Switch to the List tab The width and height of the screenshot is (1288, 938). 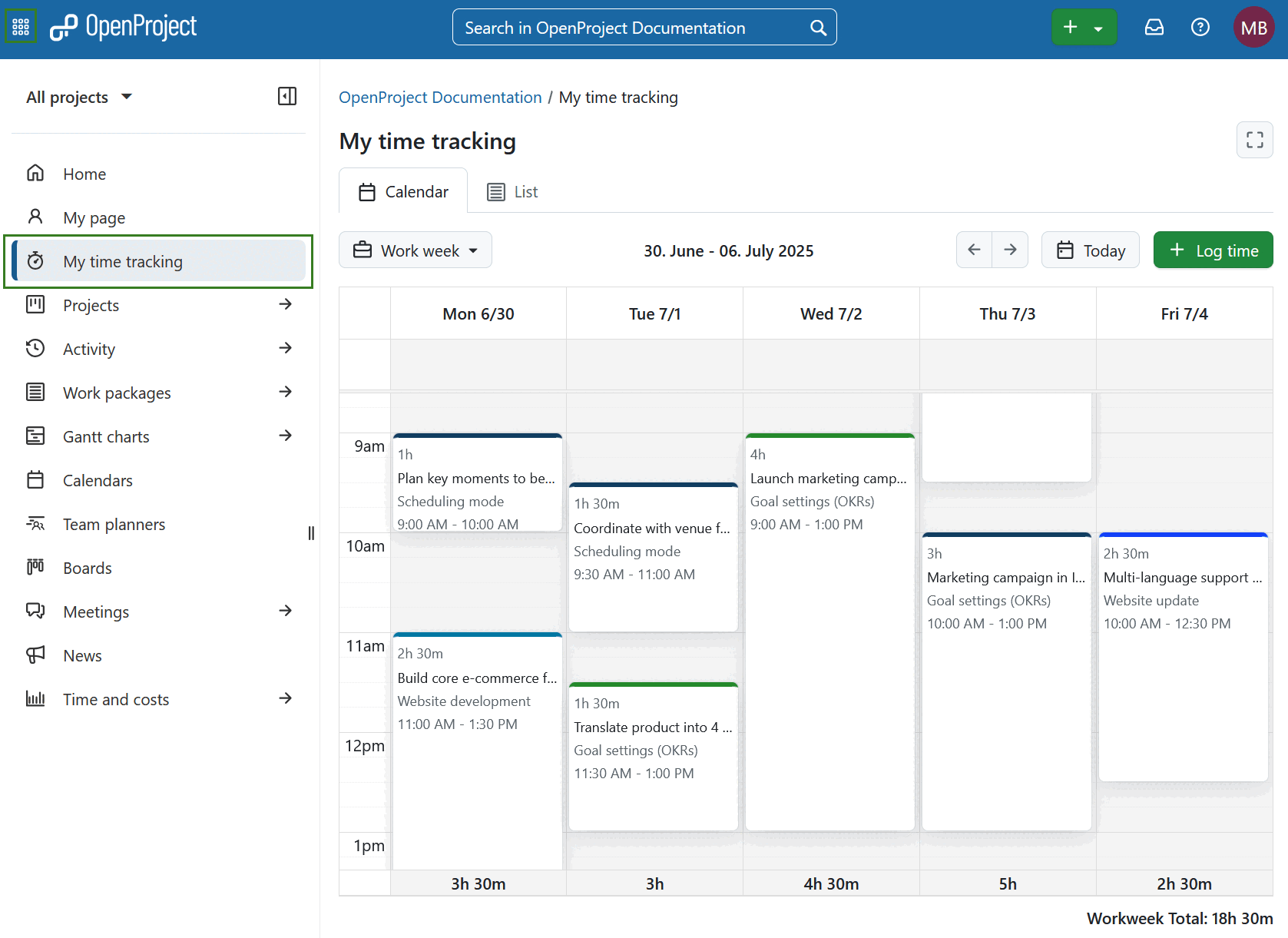512,191
